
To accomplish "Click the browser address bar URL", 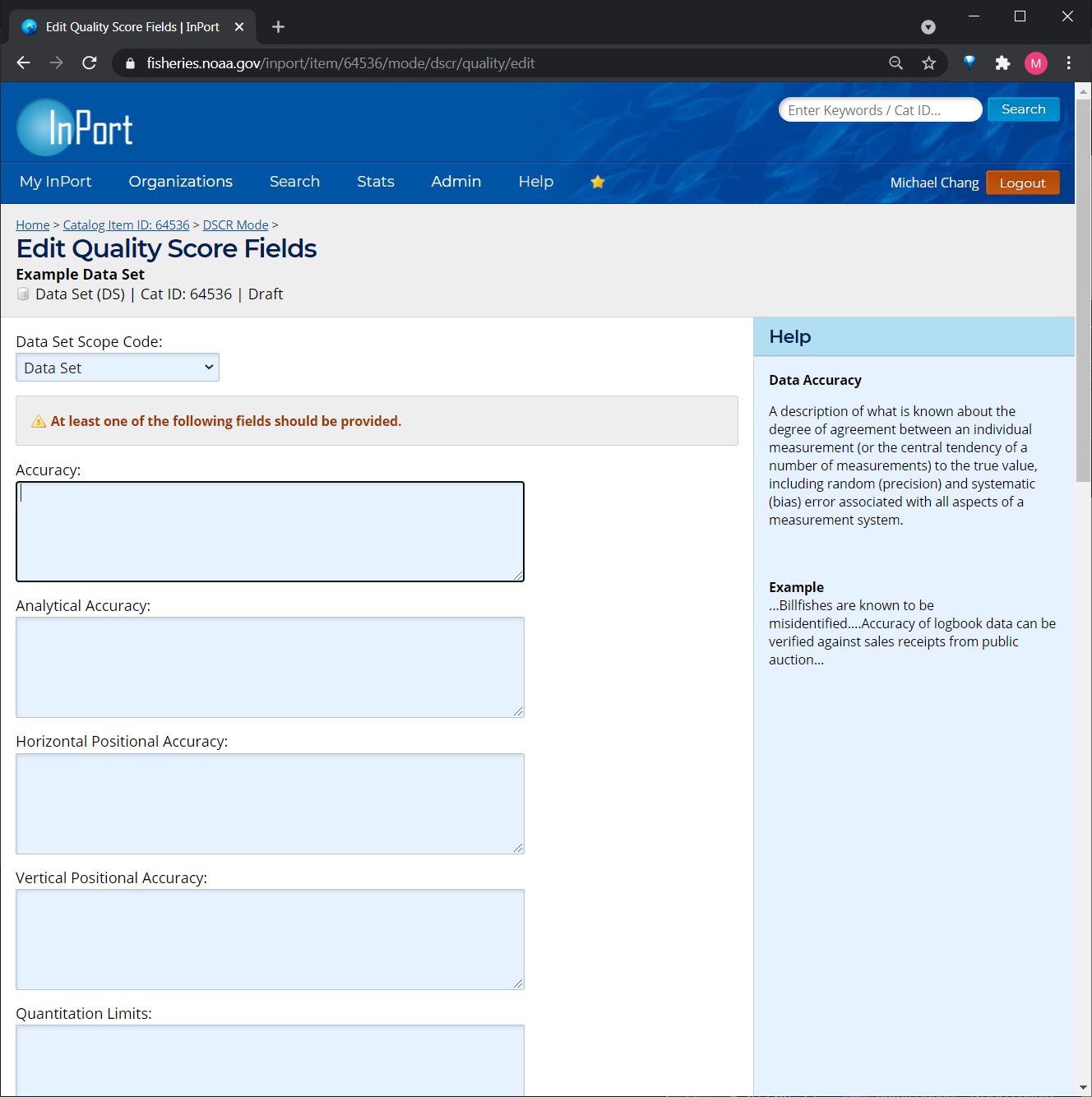I will (340, 63).
